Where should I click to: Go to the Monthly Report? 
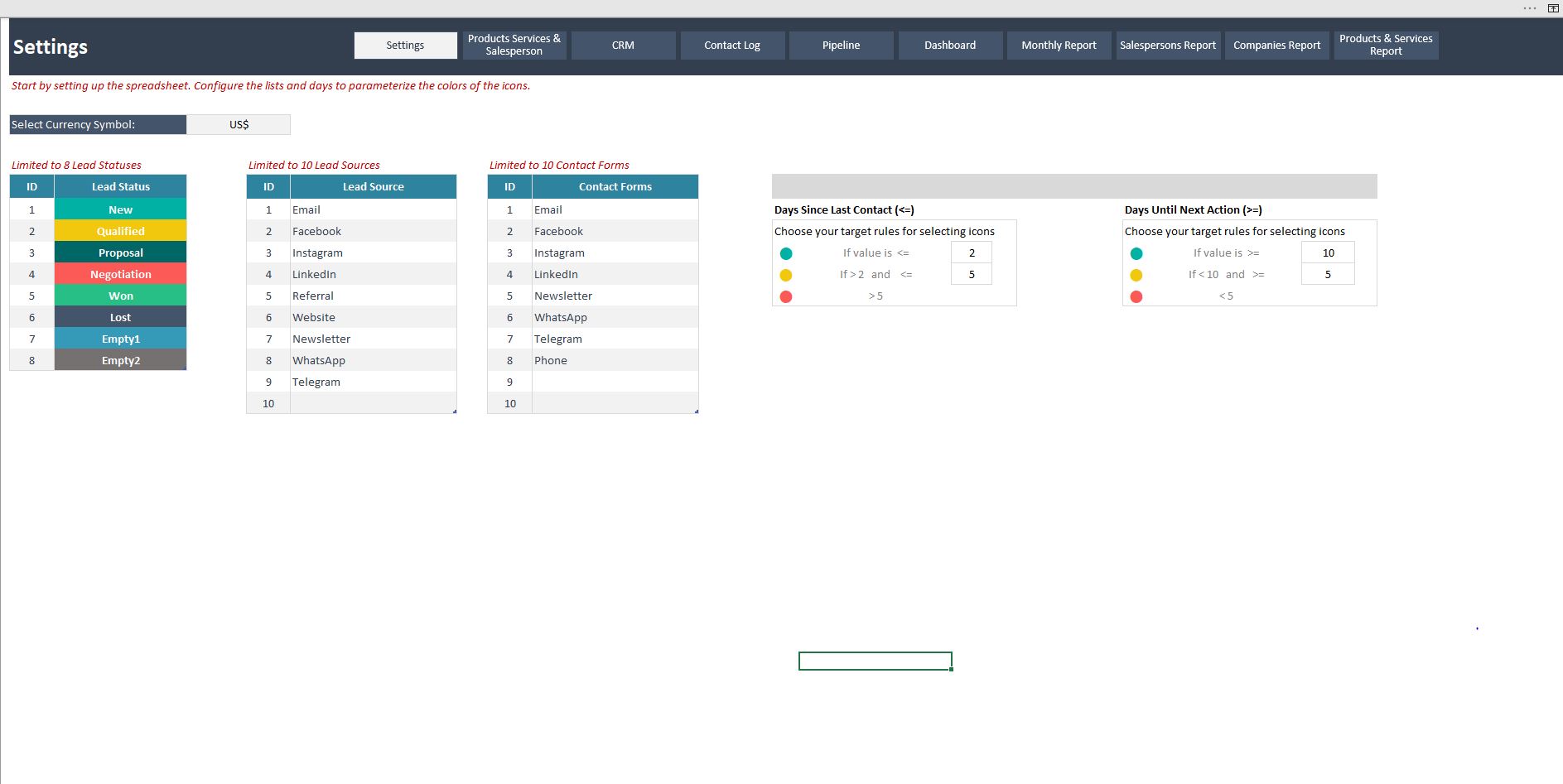pyautogui.click(x=1059, y=46)
